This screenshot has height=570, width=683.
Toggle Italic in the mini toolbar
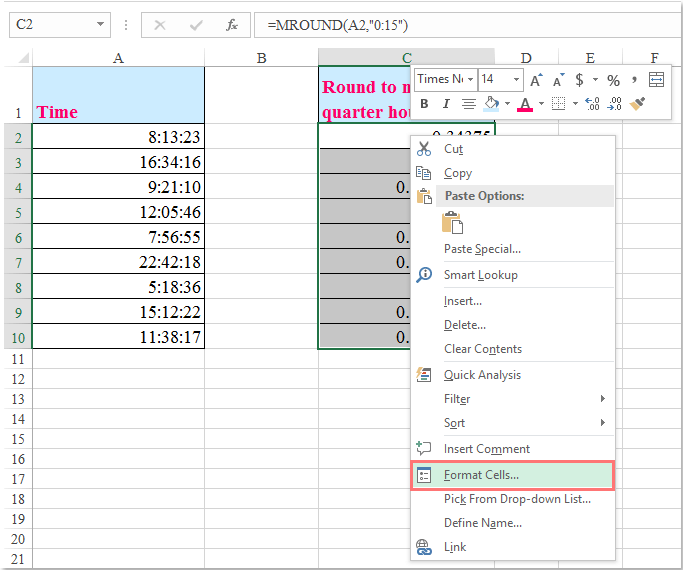[x=446, y=104]
